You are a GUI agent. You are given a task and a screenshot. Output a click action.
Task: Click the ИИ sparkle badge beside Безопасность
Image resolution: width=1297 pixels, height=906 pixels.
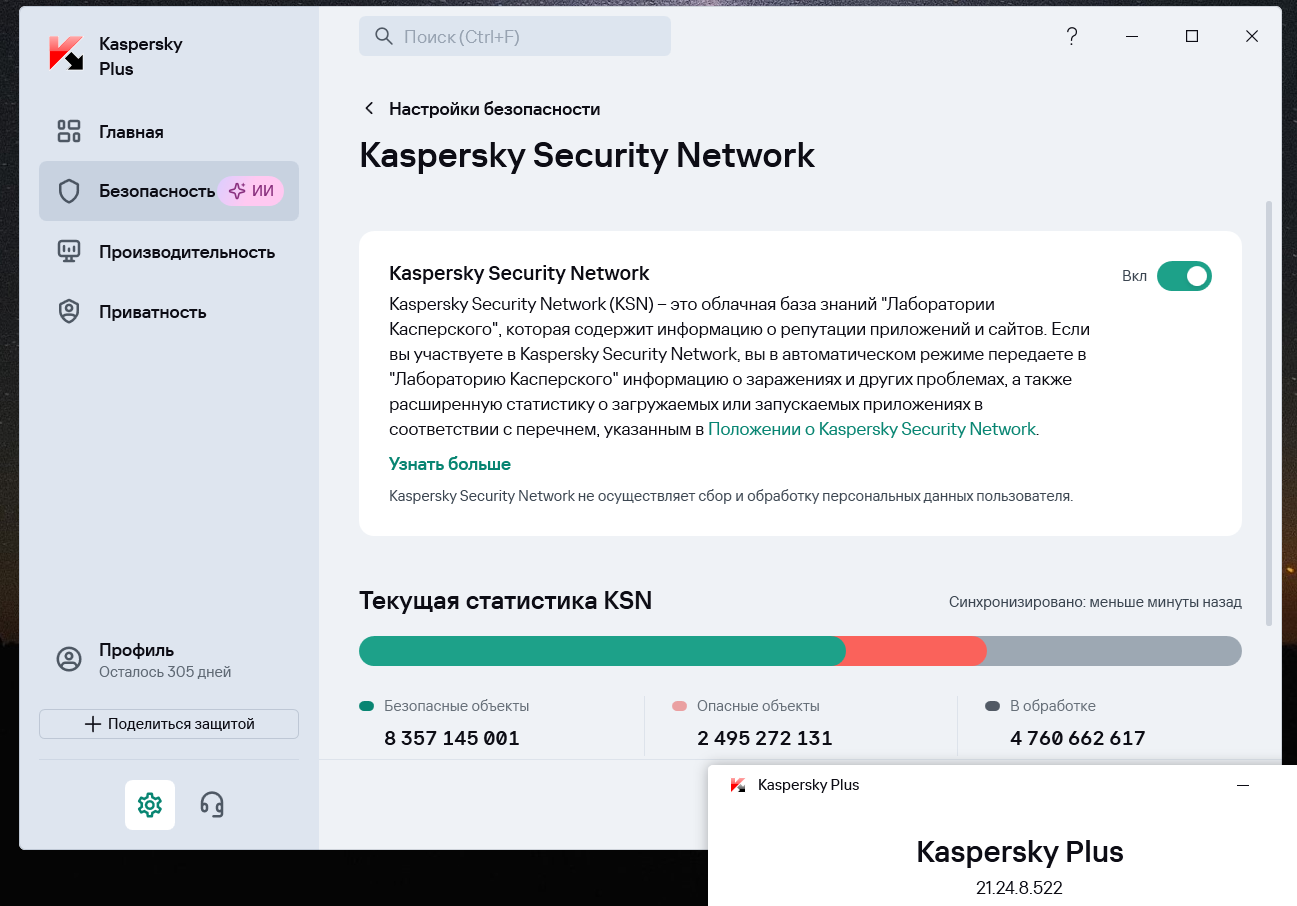(x=251, y=191)
